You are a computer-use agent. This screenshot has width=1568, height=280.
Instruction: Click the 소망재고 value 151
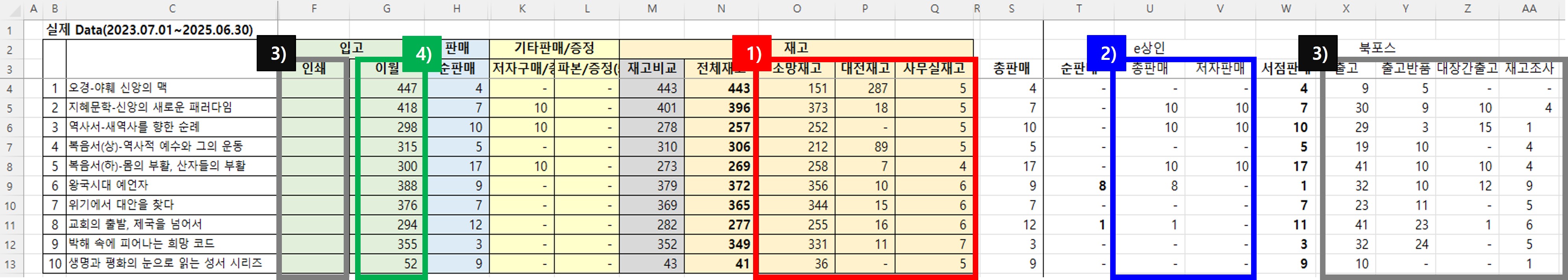tap(796, 88)
